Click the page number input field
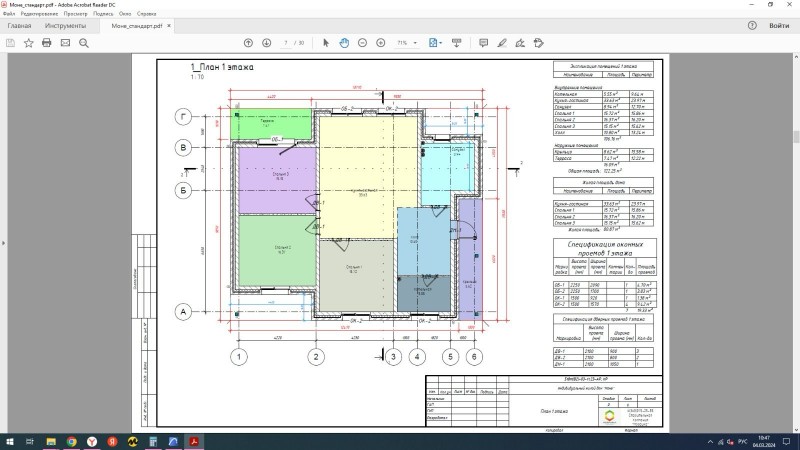Image resolution: width=800 pixels, height=450 pixels. coord(286,43)
